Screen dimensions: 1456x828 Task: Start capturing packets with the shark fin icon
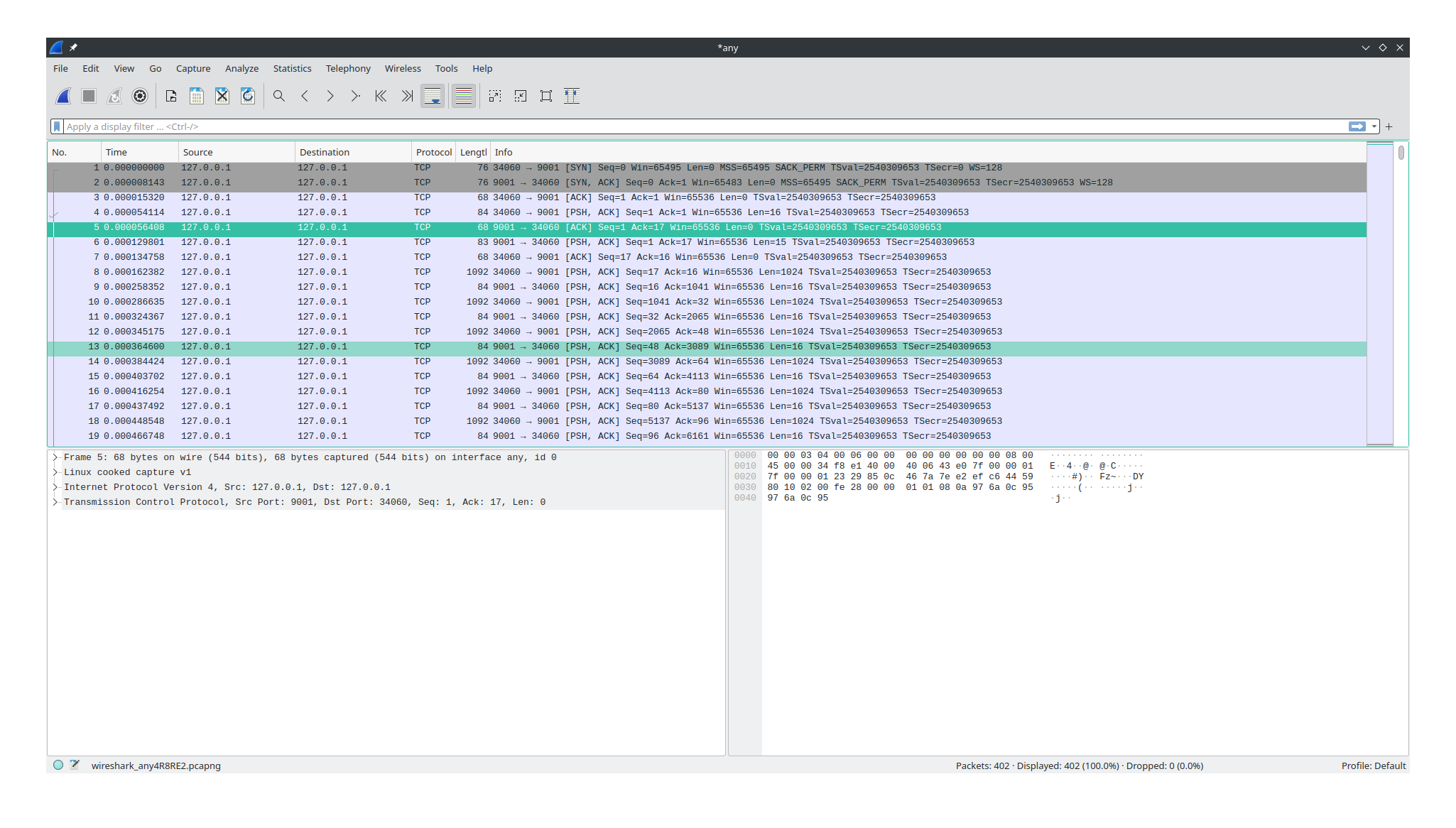pyautogui.click(x=63, y=96)
